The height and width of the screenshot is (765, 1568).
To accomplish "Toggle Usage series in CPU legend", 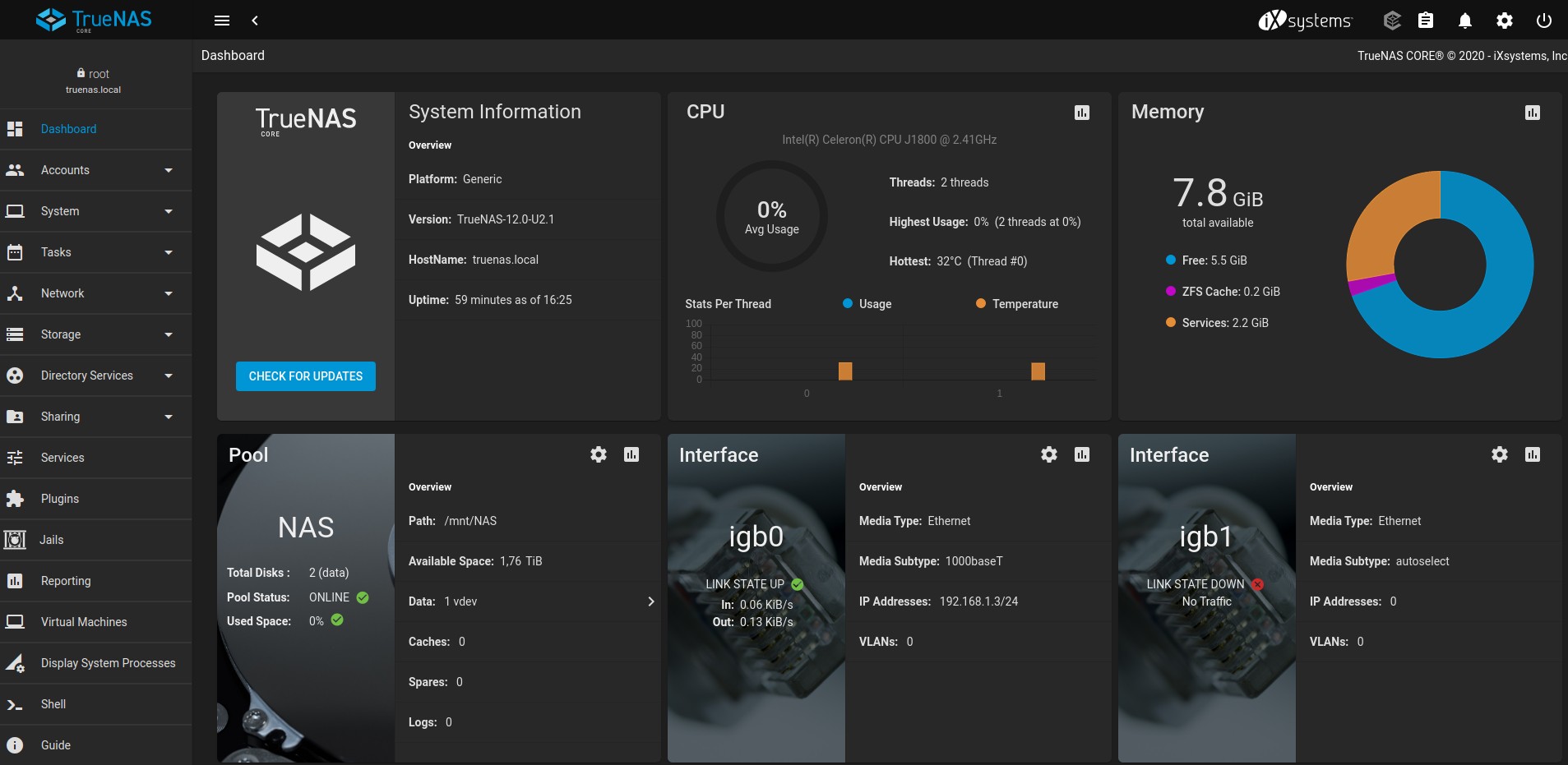I will pos(867,304).
